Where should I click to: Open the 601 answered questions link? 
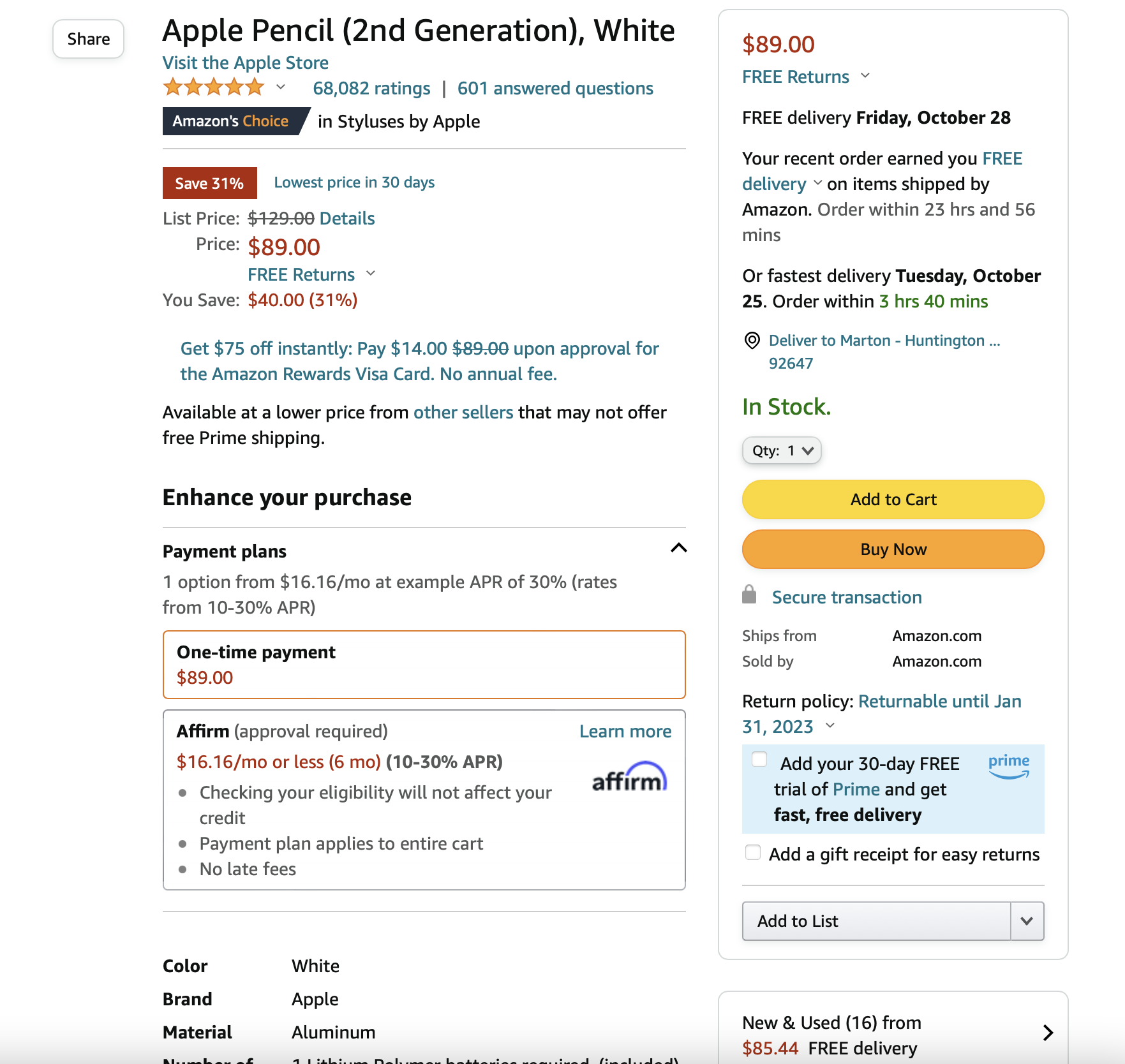555,88
